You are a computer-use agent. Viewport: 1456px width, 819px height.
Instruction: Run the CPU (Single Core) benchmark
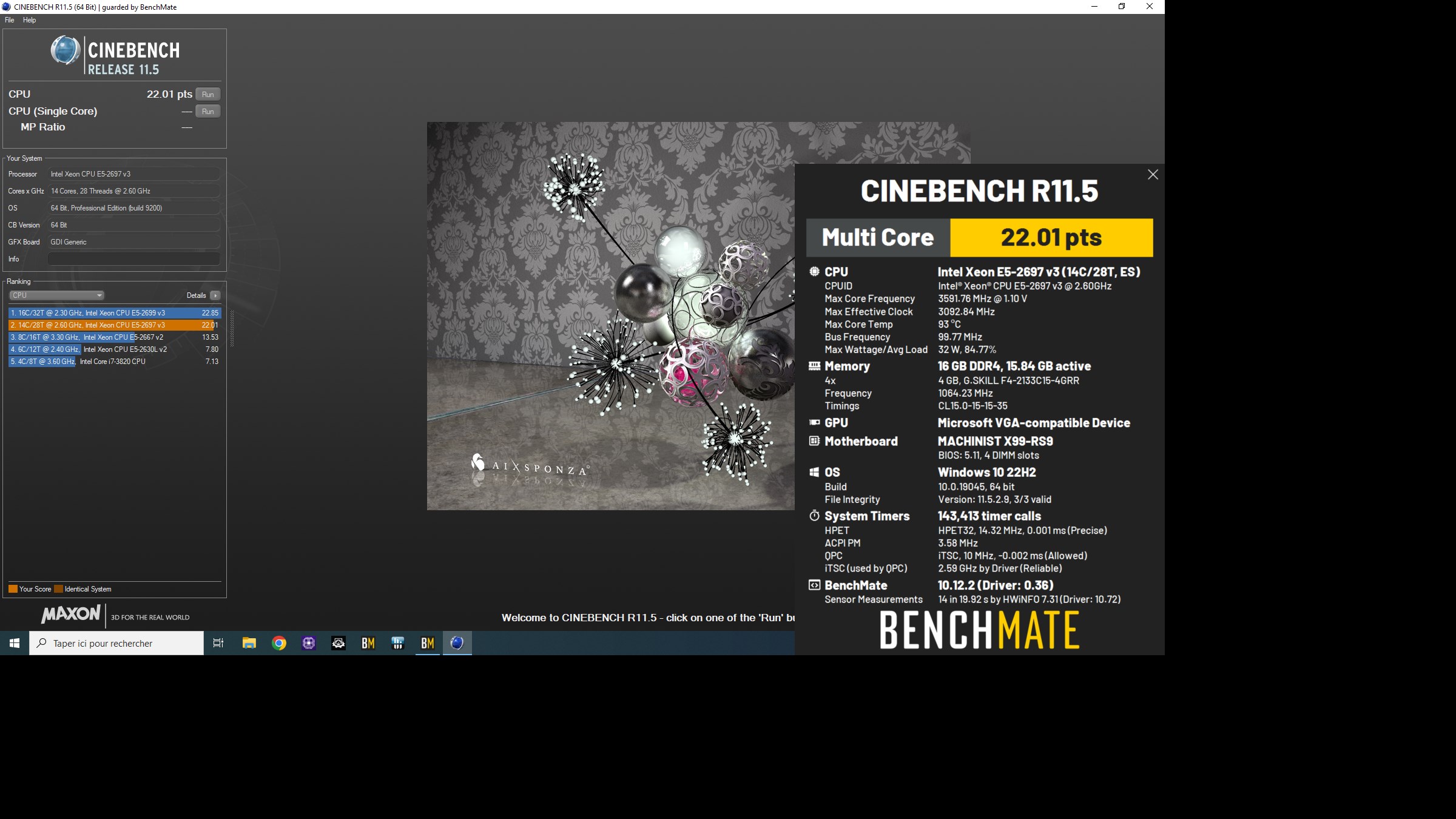coord(207,111)
